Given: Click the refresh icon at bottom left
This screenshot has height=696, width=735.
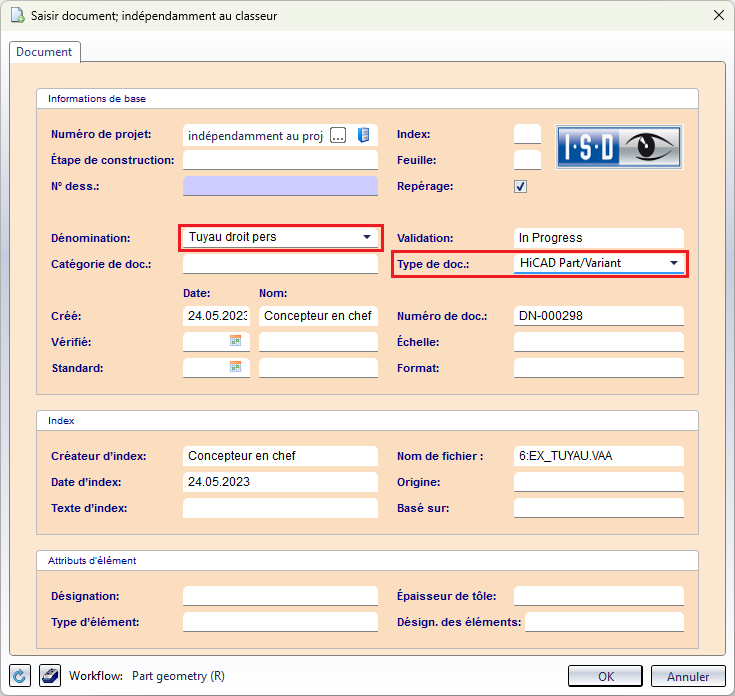Looking at the screenshot, I should point(20,676).
